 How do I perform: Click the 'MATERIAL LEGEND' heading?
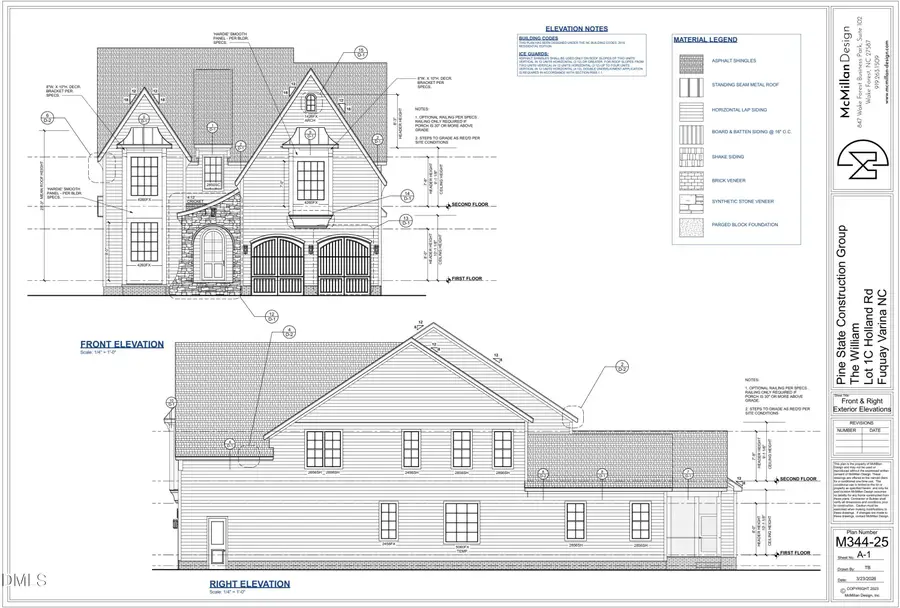pos(705,40)
